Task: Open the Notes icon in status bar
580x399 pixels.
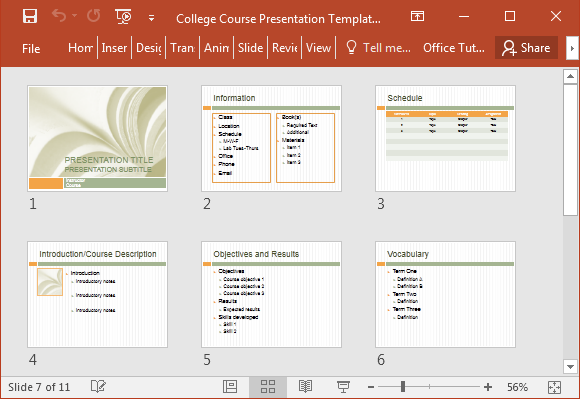Action: [98, 386]
